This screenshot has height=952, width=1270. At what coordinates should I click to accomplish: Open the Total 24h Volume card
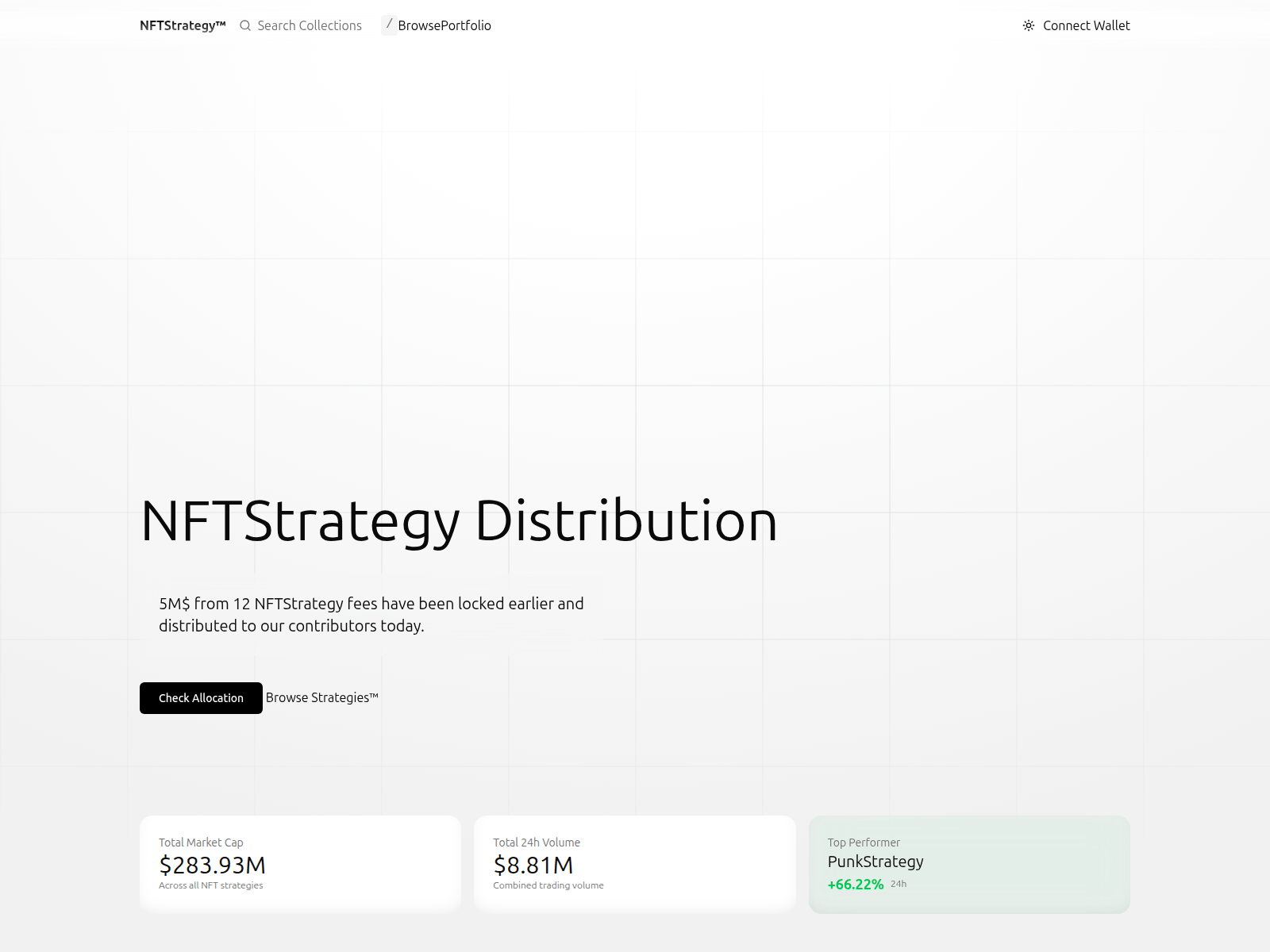[634, 862]
